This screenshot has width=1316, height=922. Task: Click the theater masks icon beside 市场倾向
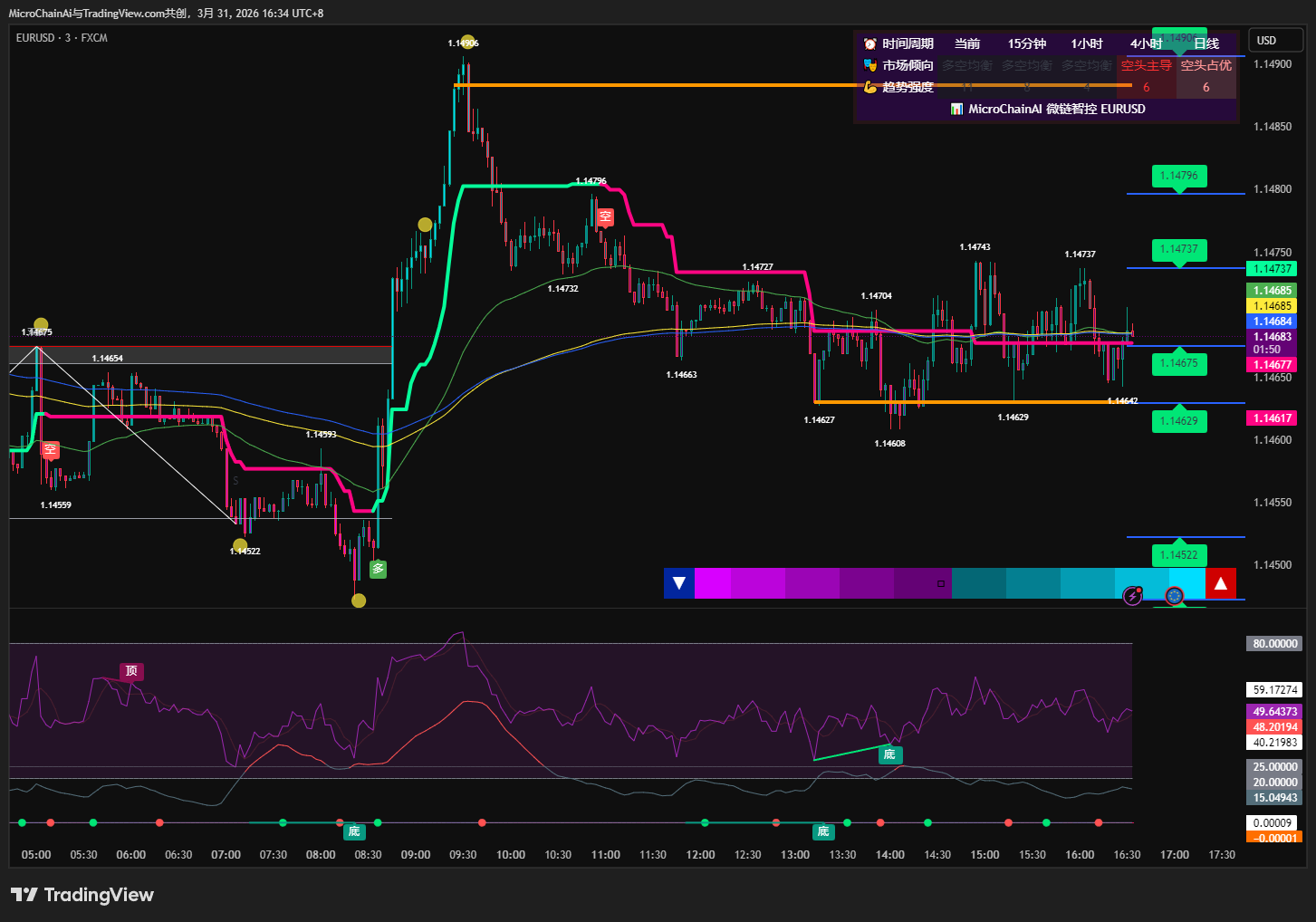pyautogui.click(x=870, y=65)
